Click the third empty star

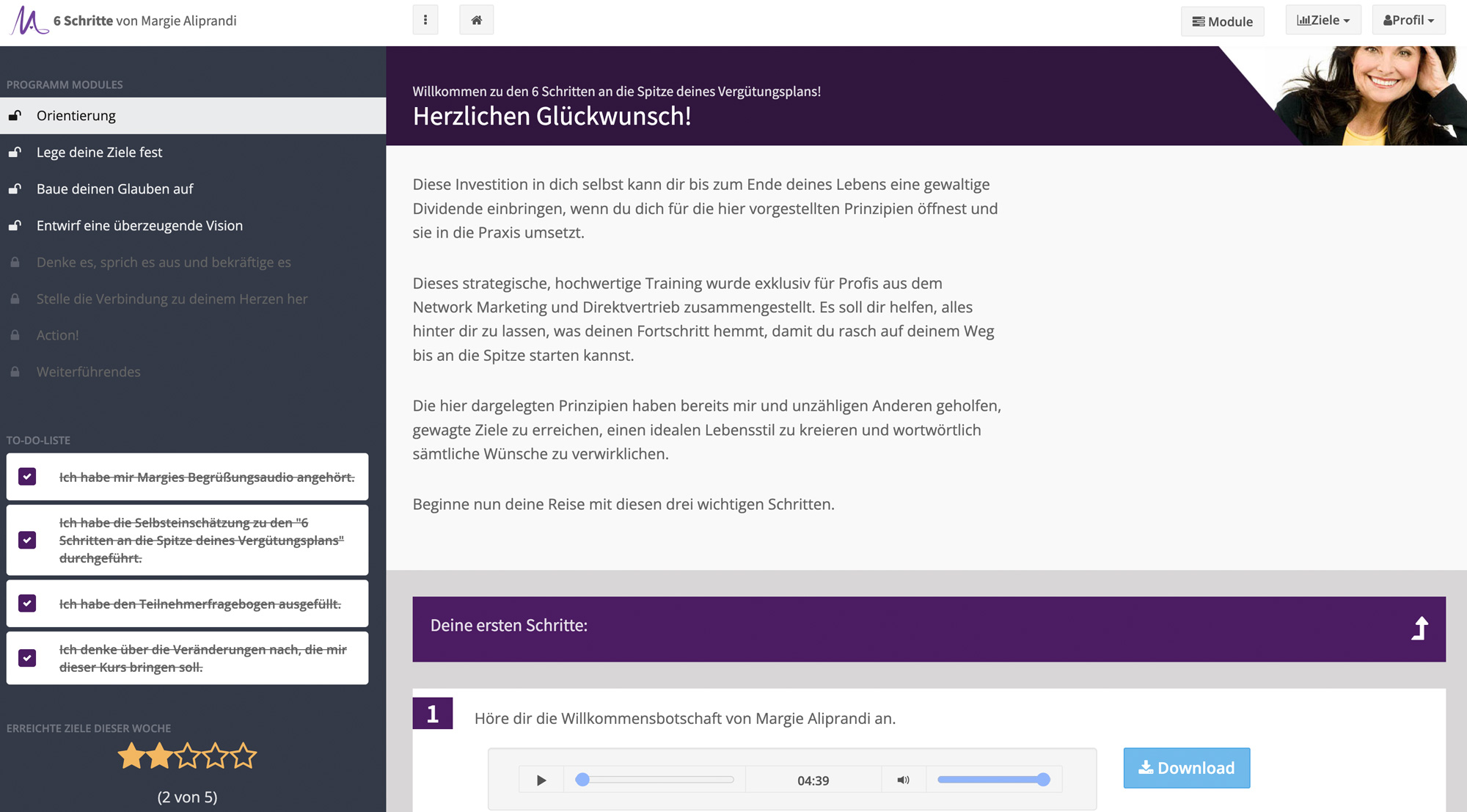(x=188, y=756)
